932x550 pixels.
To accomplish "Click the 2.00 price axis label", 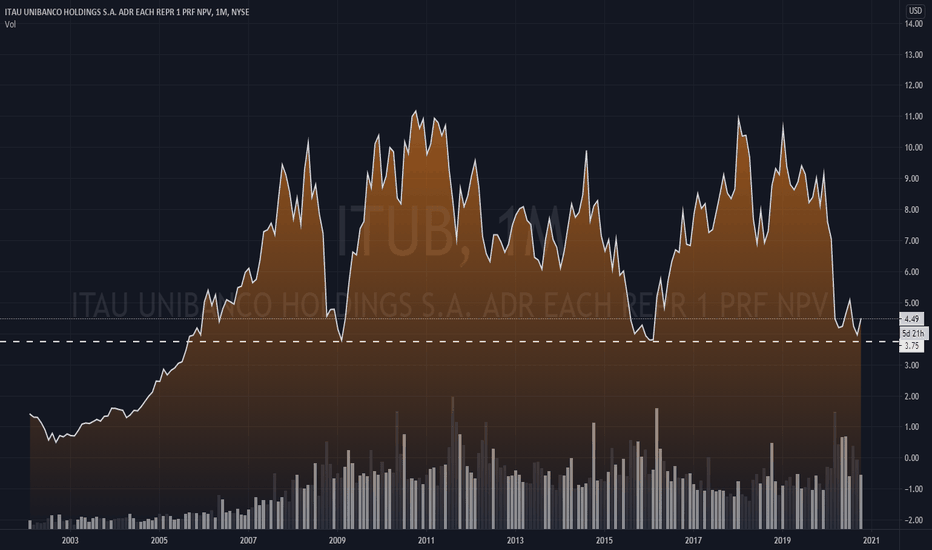I will (914, 397).
